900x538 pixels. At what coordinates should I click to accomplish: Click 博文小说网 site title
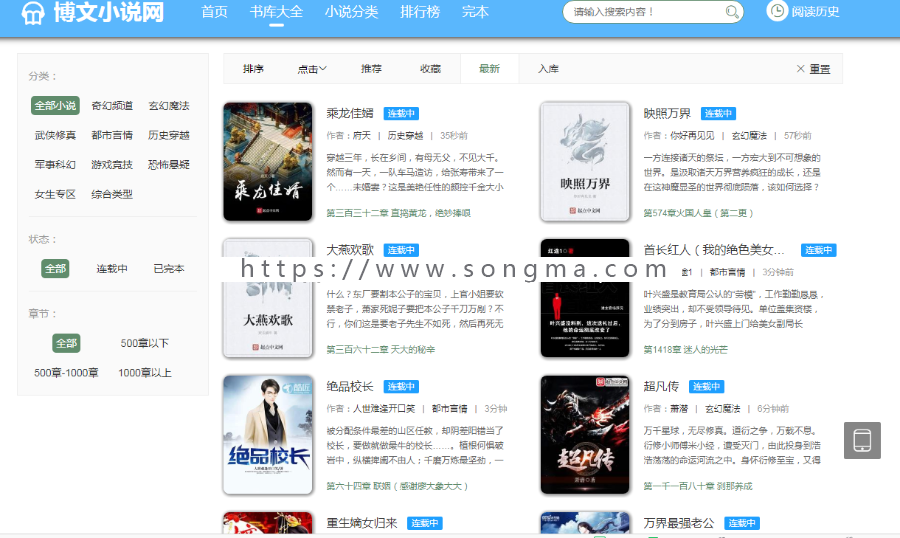pos(108,13)
